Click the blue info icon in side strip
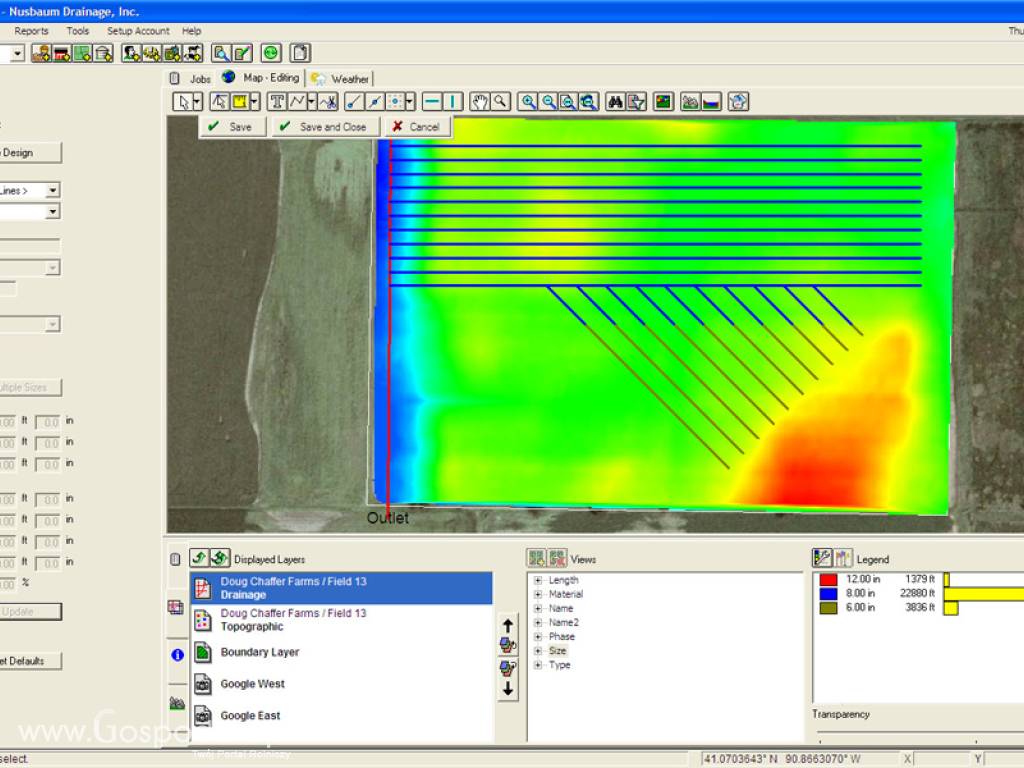 [x=177, y=655]
